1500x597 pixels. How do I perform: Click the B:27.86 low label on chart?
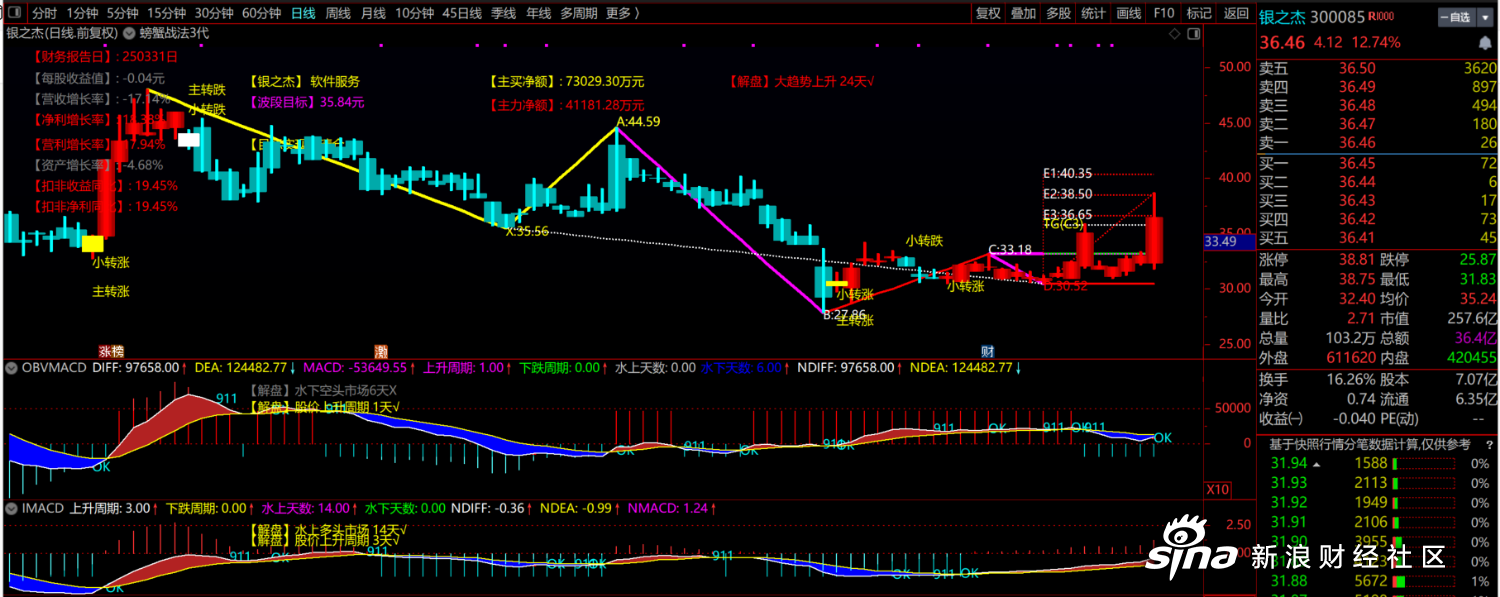pyautogui.click(x=844, y=314)
